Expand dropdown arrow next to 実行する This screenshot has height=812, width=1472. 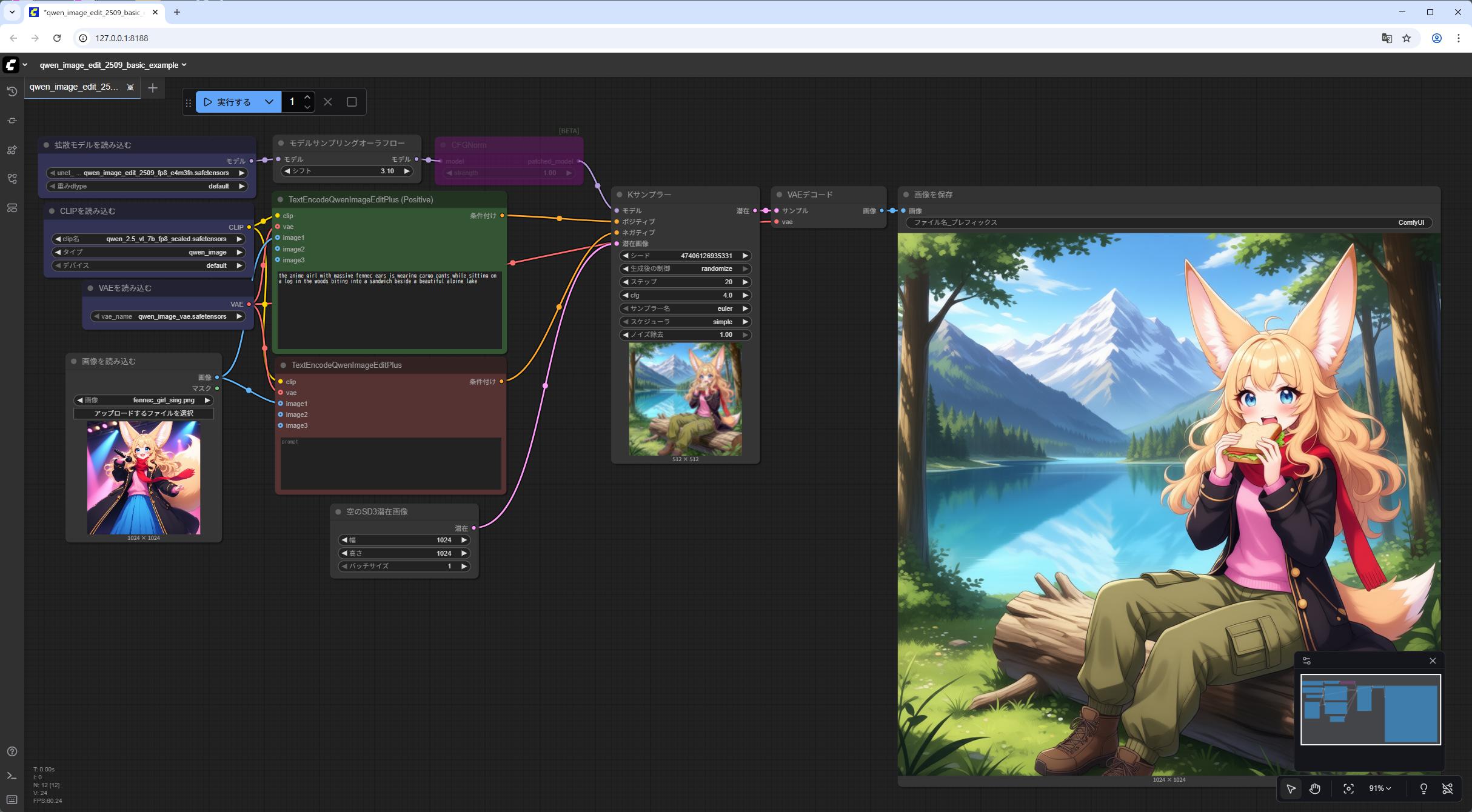269,102
